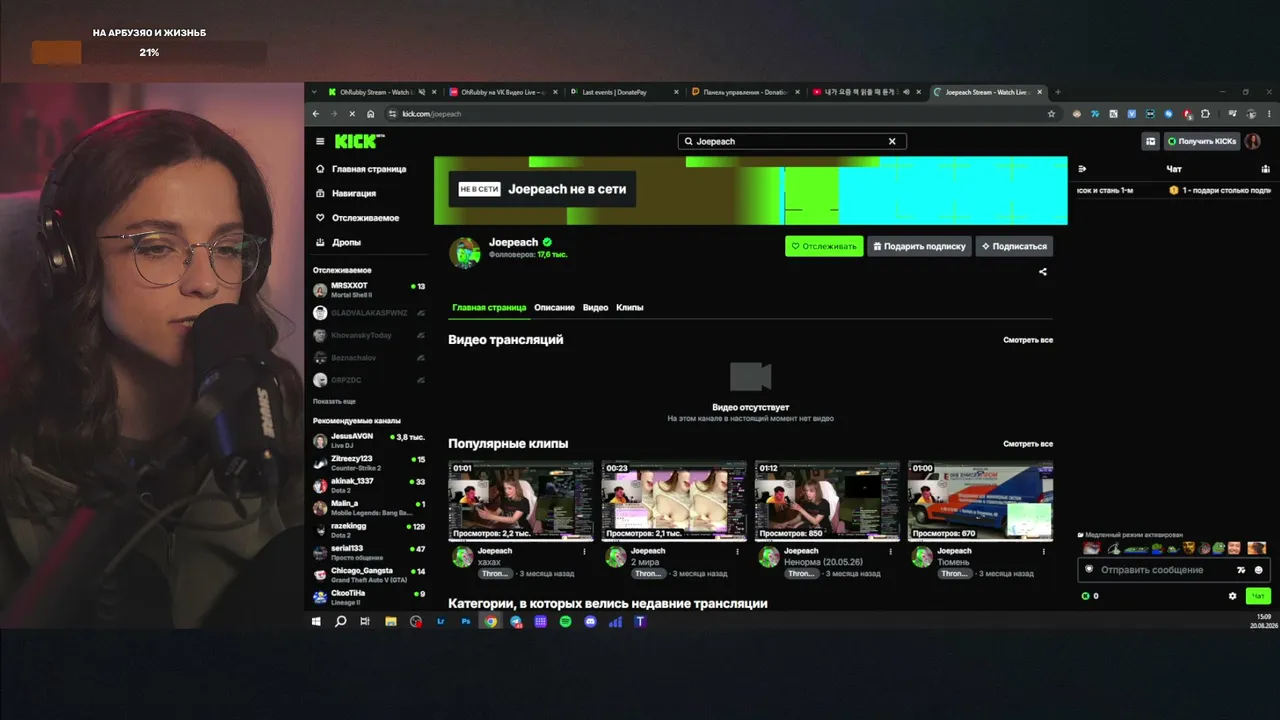This screenshot has width=1280, height=720.
Task: Collapse the chat panel arrow icon
Action: (1082, 169)
